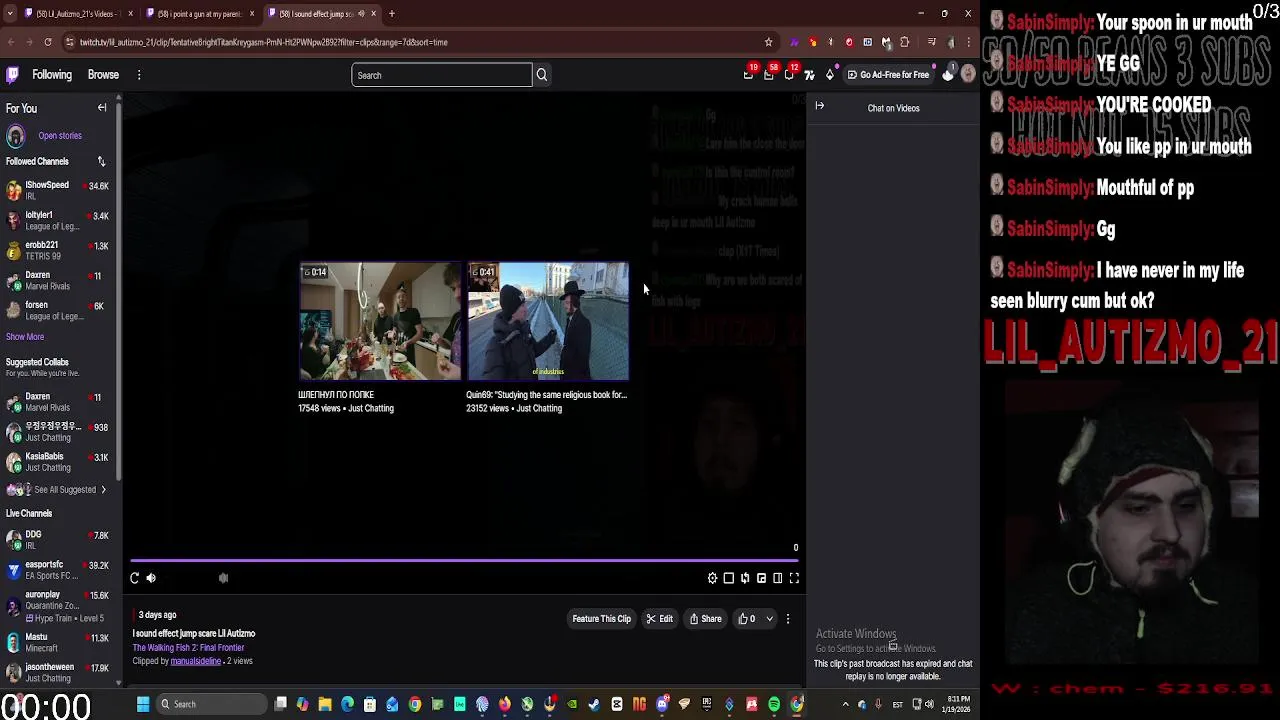Open Twitch inbox icon with badge 58
The width and height of the screenshot is (1280, 720).
pyautogui.click(x=769, y=74)
